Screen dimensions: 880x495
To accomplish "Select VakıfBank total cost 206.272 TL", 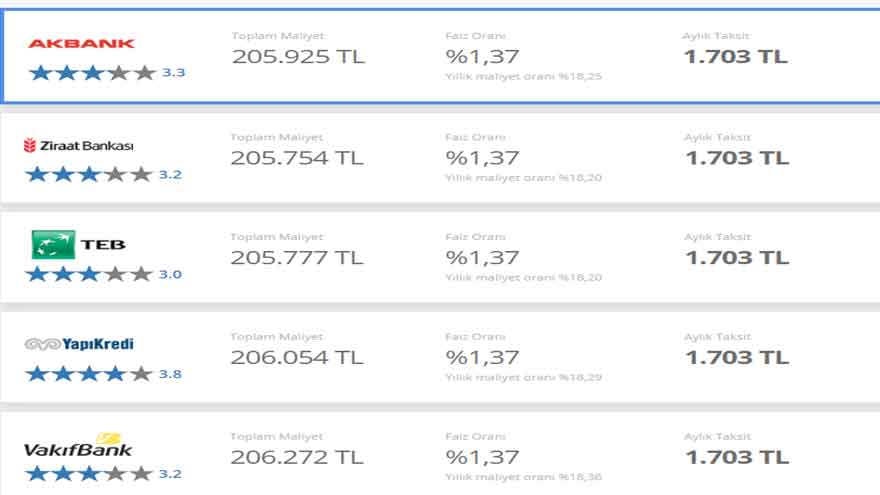I will coord(297,457).
